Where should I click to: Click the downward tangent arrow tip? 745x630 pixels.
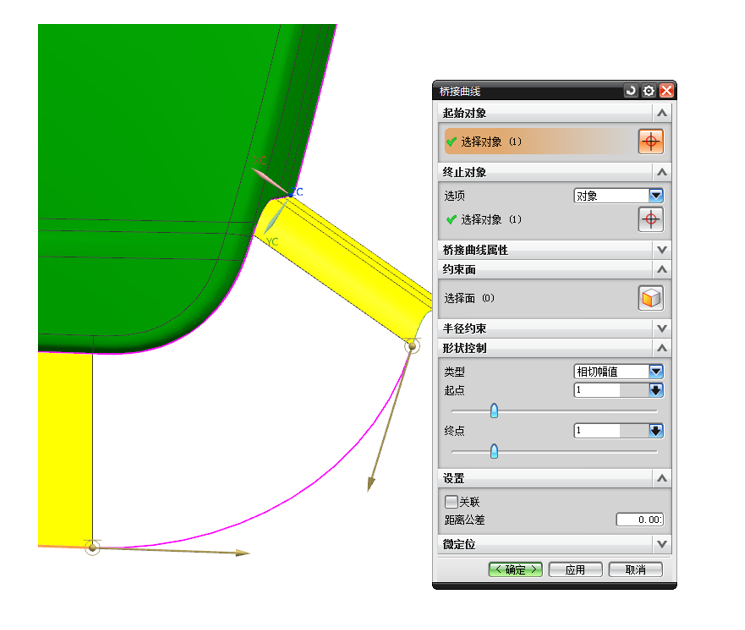(x=371, y=486)
